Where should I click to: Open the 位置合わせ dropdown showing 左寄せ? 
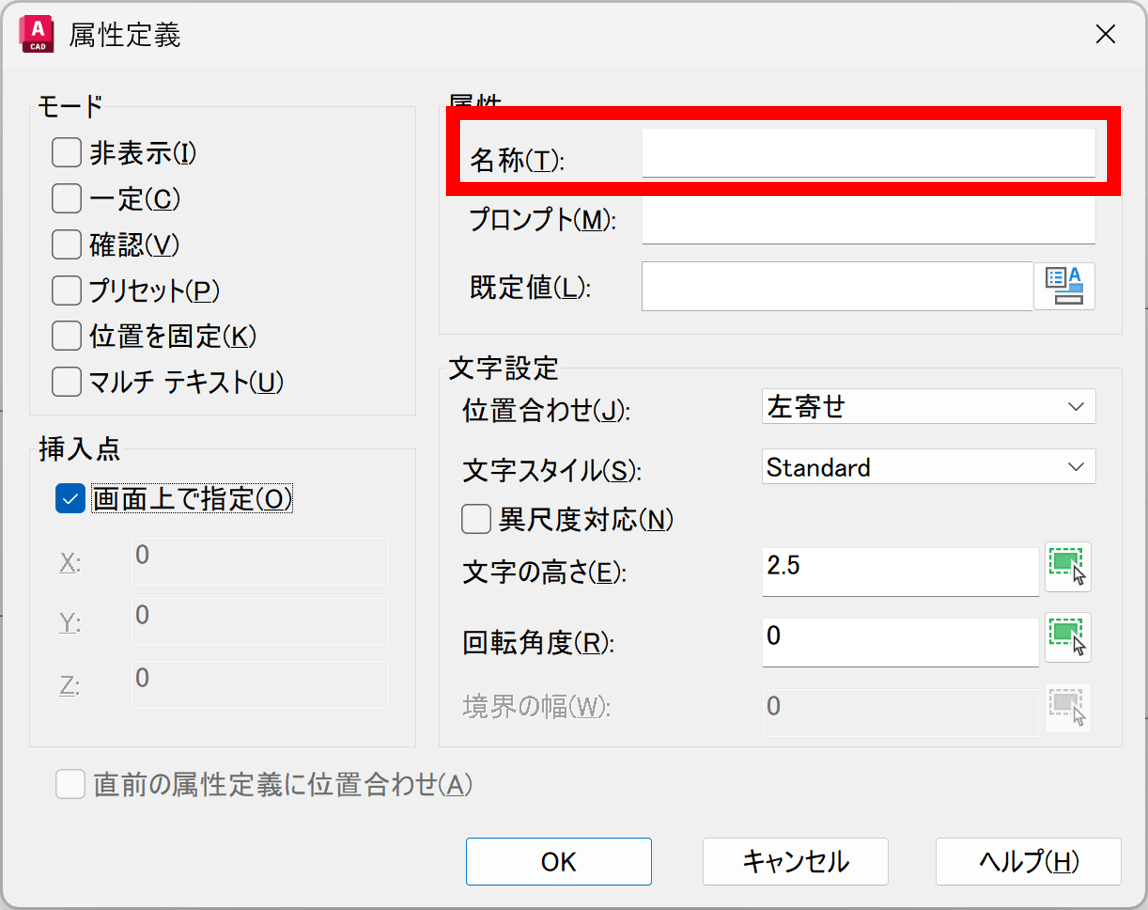click(x=928, y=407)
